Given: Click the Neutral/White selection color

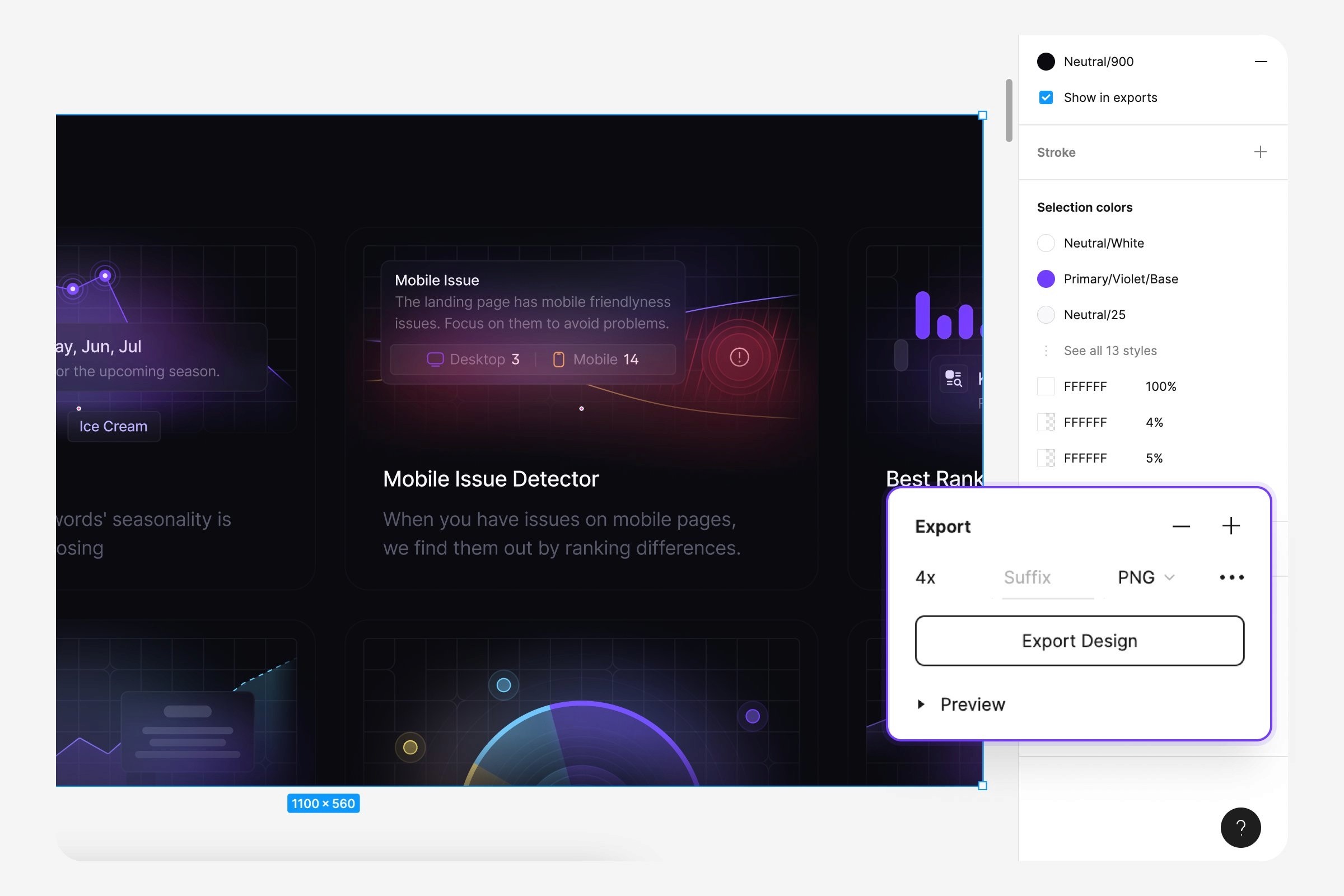Looking at the screenshot, I should click(x=1103, y=243).
